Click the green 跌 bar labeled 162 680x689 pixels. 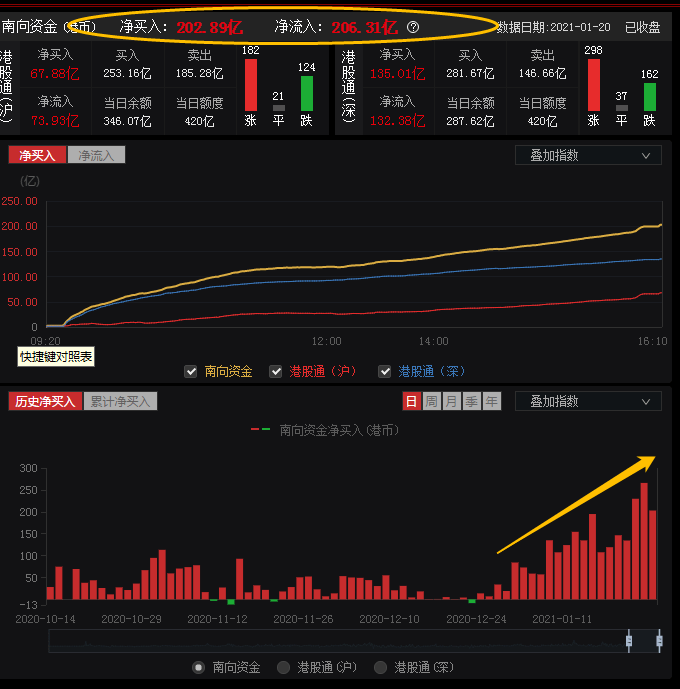650,97
